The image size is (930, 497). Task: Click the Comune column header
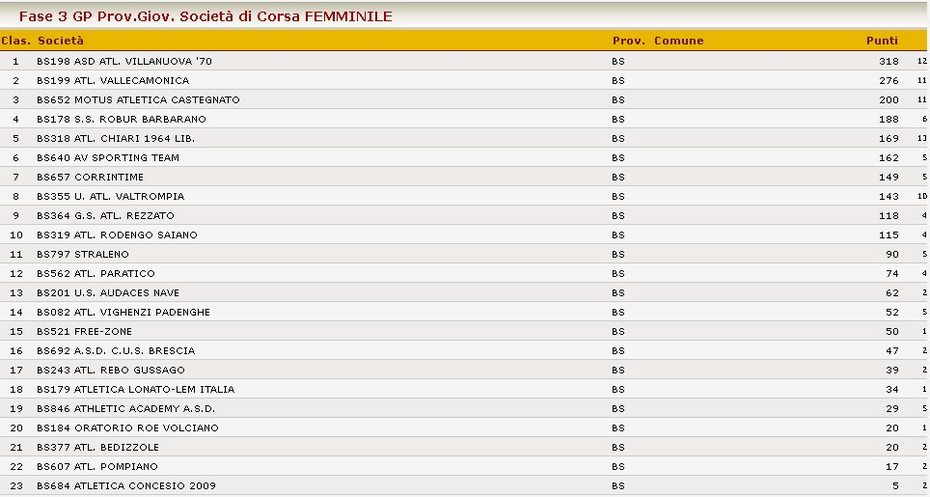679,40
